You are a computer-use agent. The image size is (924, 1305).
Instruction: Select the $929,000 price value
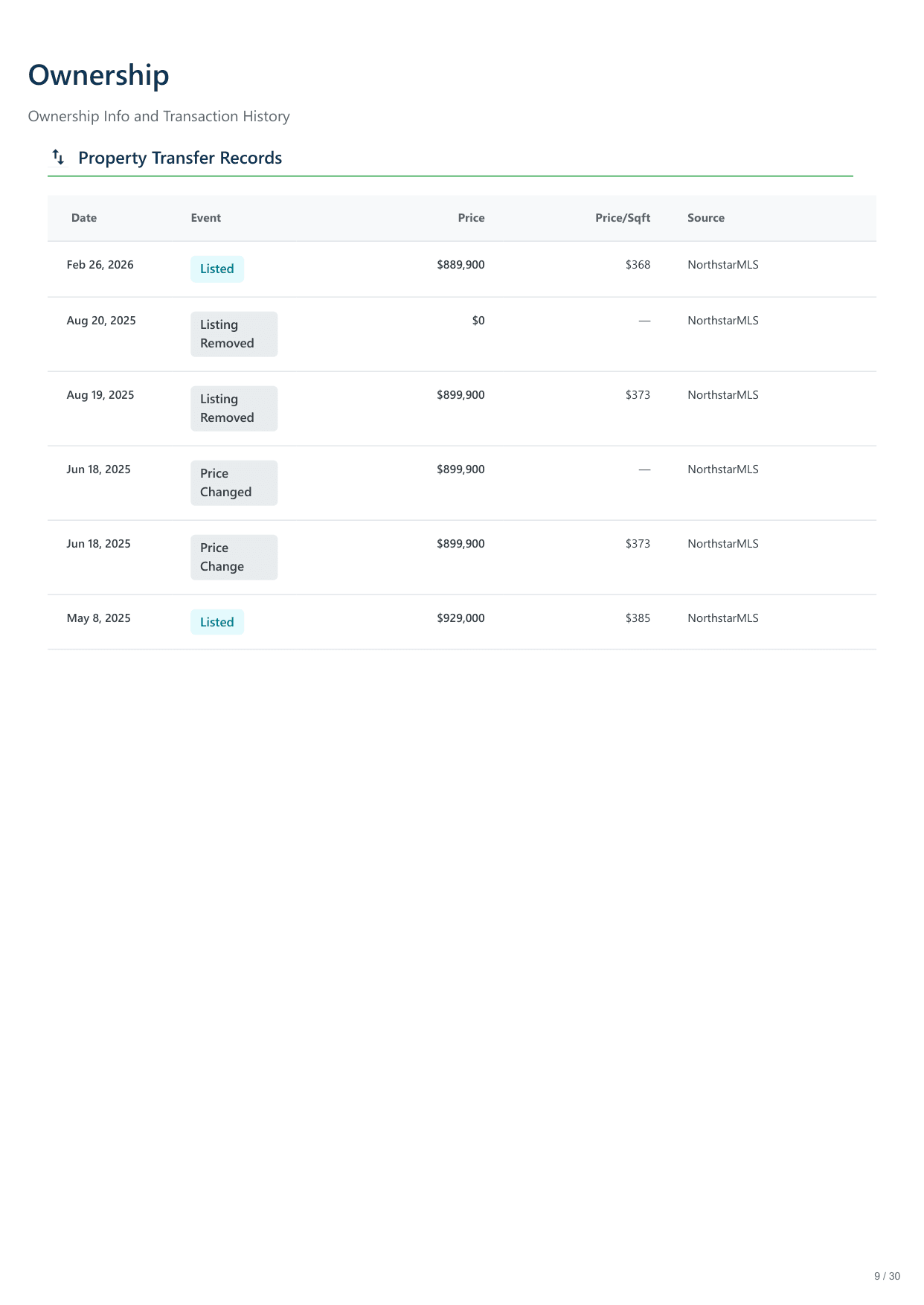coord(461,618)
